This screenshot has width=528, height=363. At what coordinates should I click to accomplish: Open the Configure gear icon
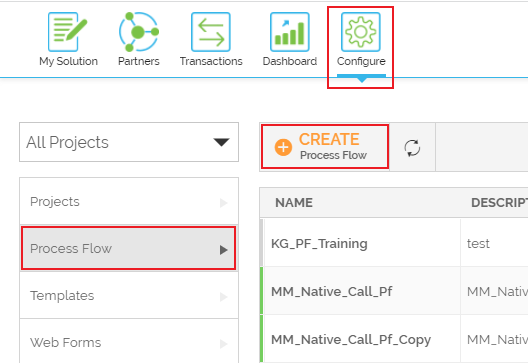click(361, 32)
